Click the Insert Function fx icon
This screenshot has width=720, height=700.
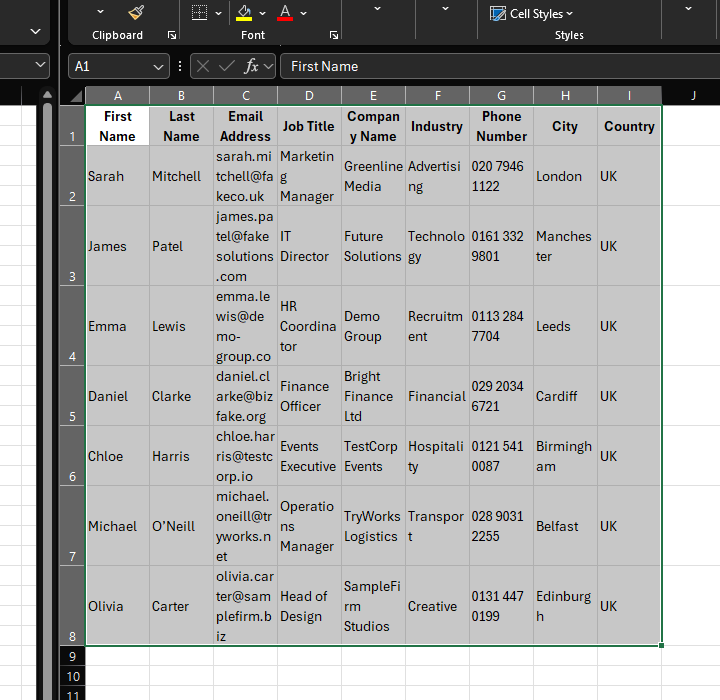[252, 66]
